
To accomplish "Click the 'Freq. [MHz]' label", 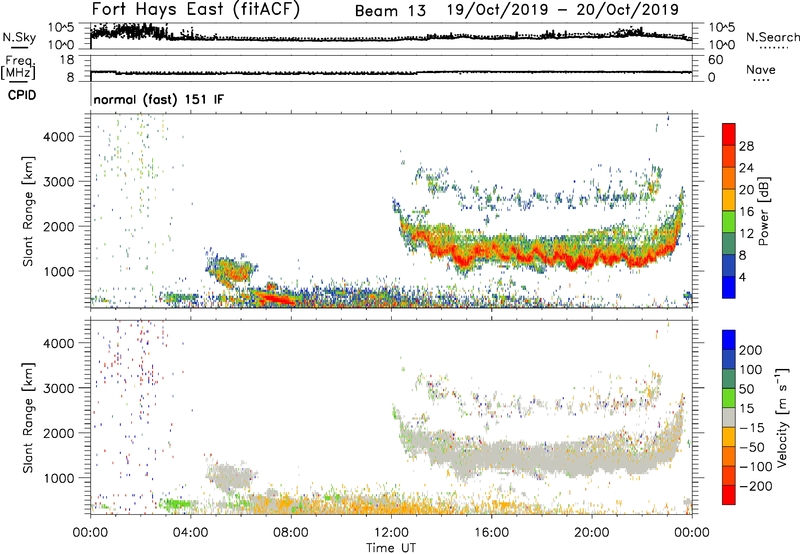I will tap(18, 67).
